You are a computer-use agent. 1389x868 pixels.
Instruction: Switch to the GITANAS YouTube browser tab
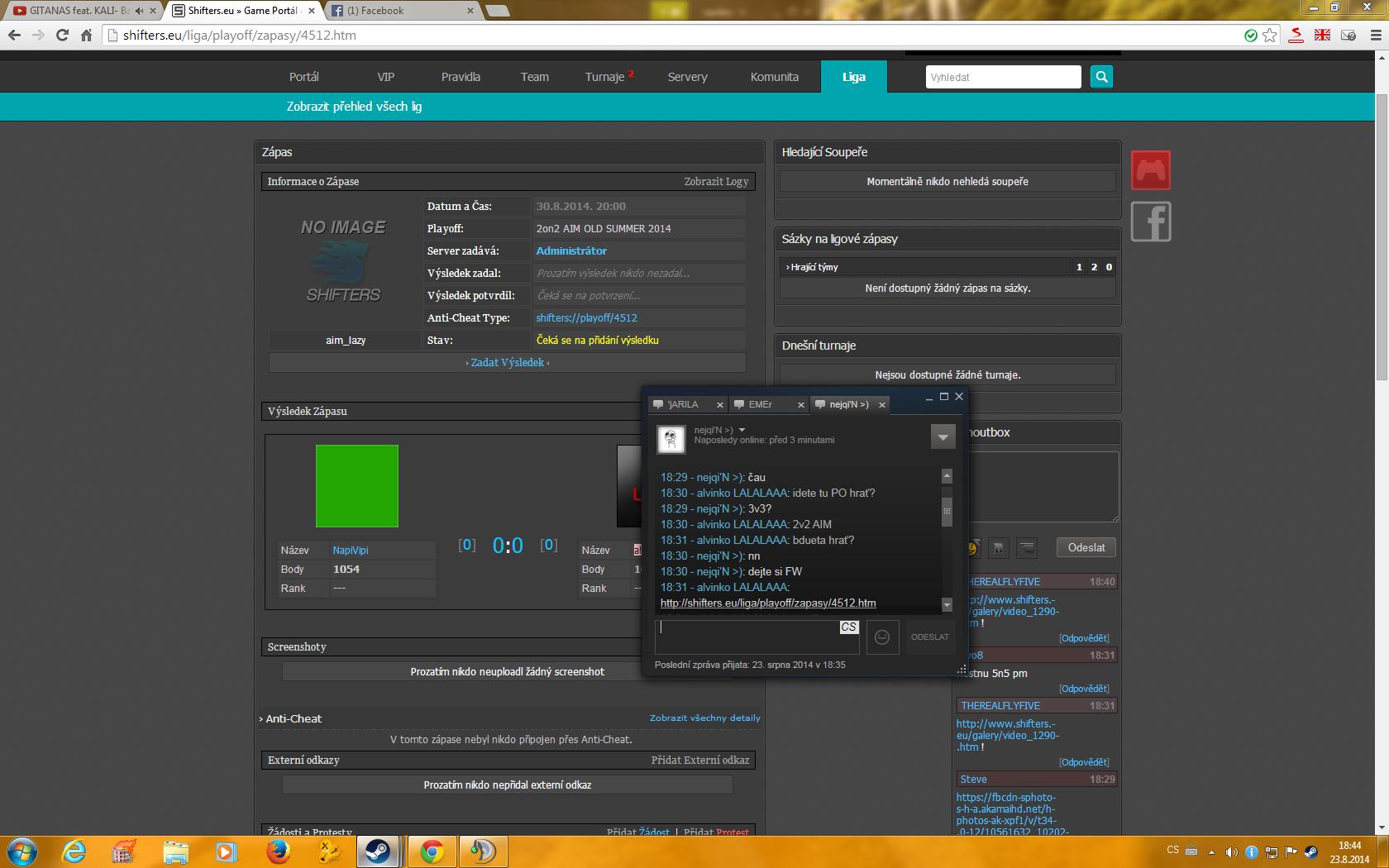80,11
